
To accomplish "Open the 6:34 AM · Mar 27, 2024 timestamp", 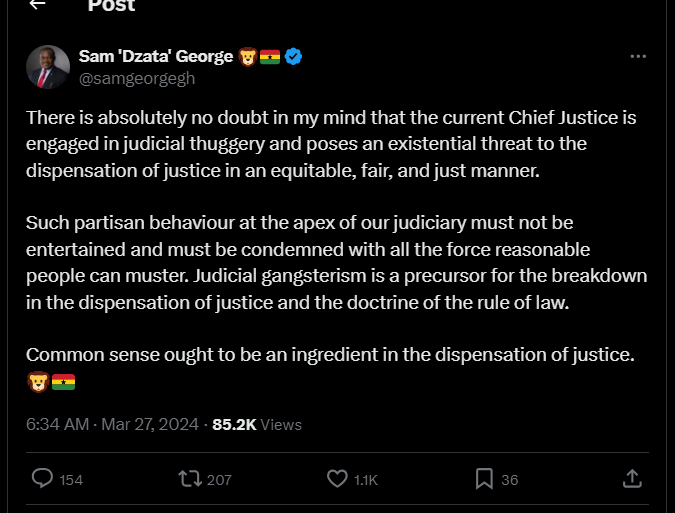I will 111,424.
